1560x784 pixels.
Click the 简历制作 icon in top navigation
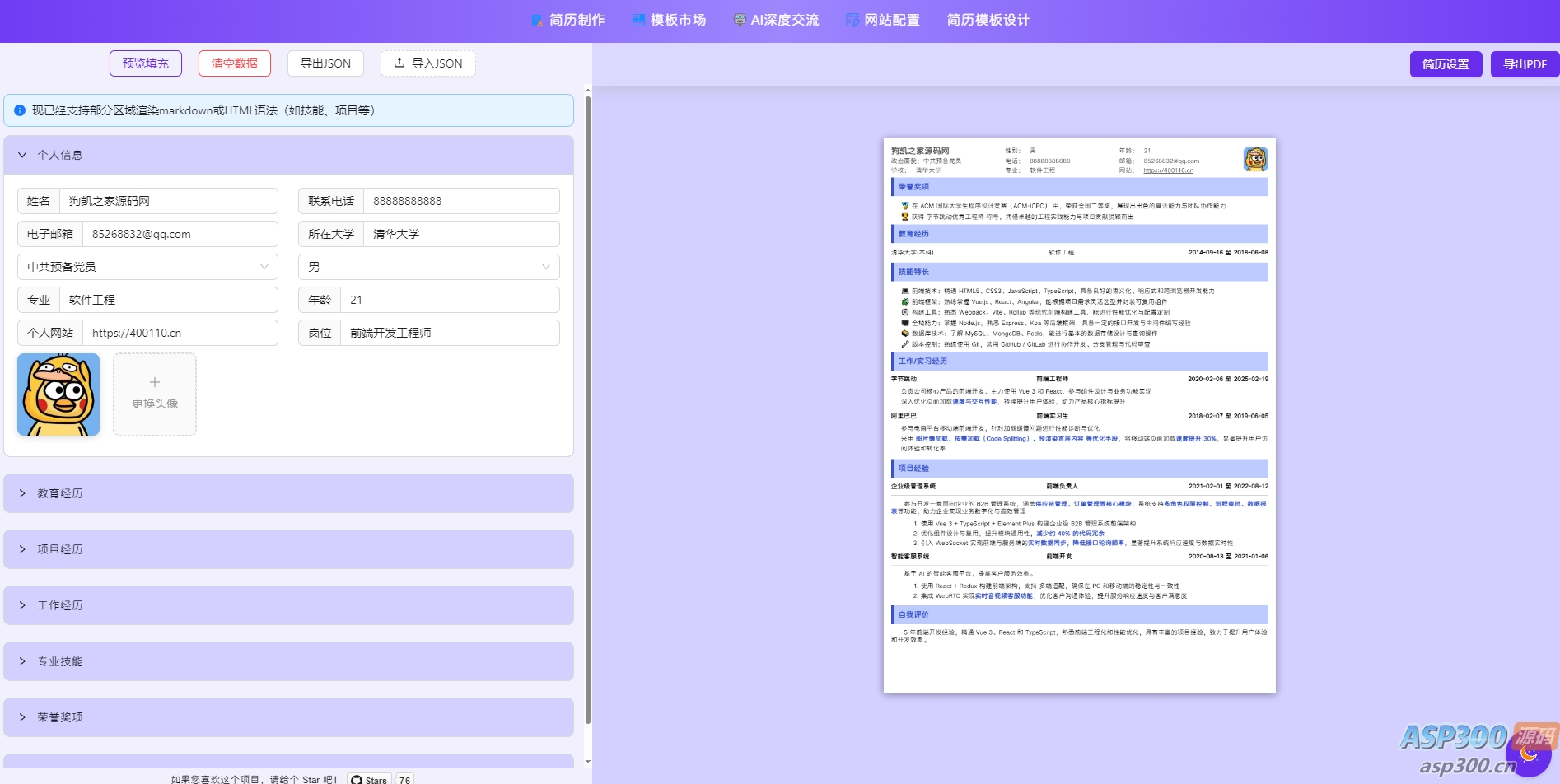tap(537, 20)
